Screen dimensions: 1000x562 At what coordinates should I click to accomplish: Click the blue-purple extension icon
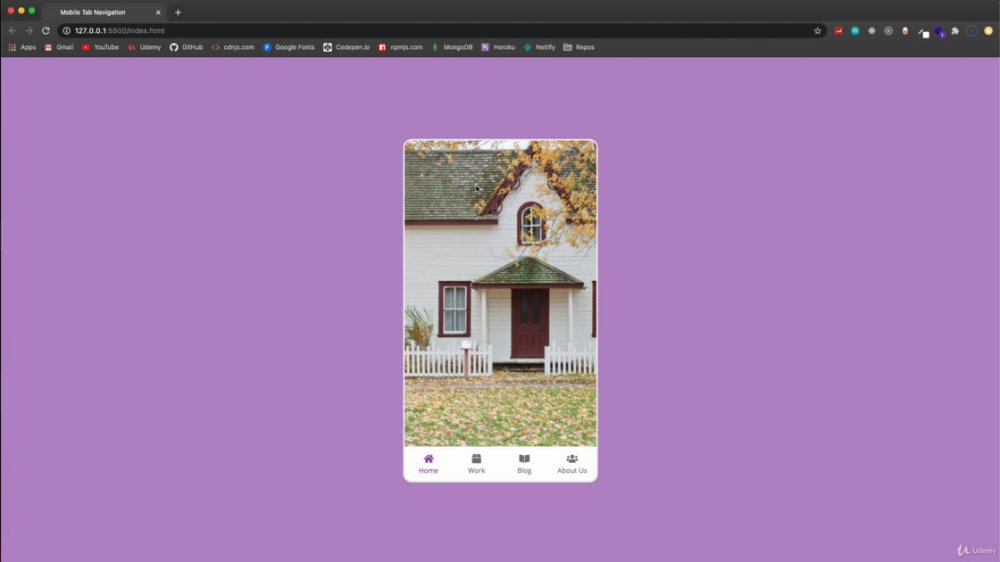(x=939, y=31)
